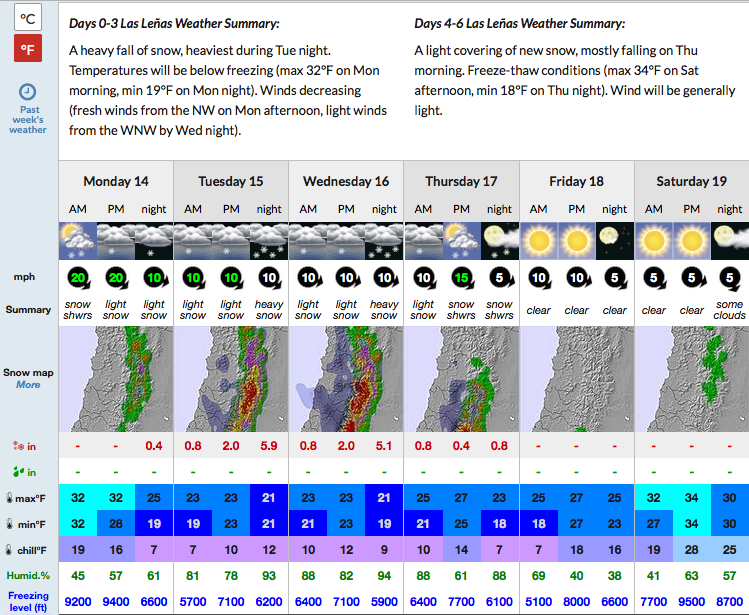This screenshot has width=749, height=615.
Task: Select the Friday 18 column header
Action: tap(577, 181)
